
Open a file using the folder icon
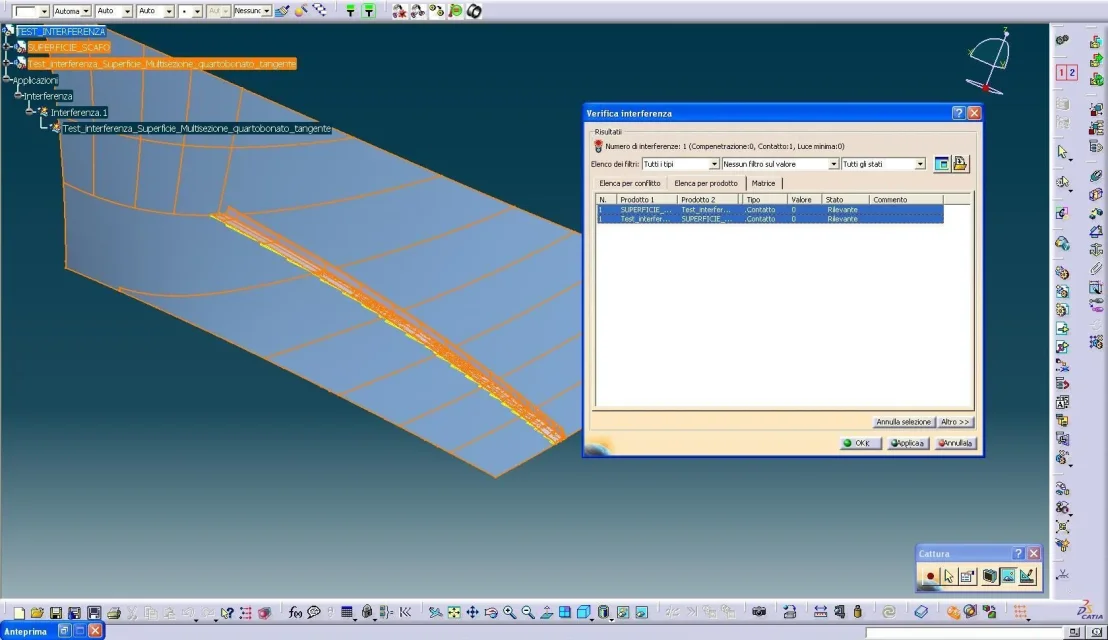pyautogui.click(x=37, y=612)
